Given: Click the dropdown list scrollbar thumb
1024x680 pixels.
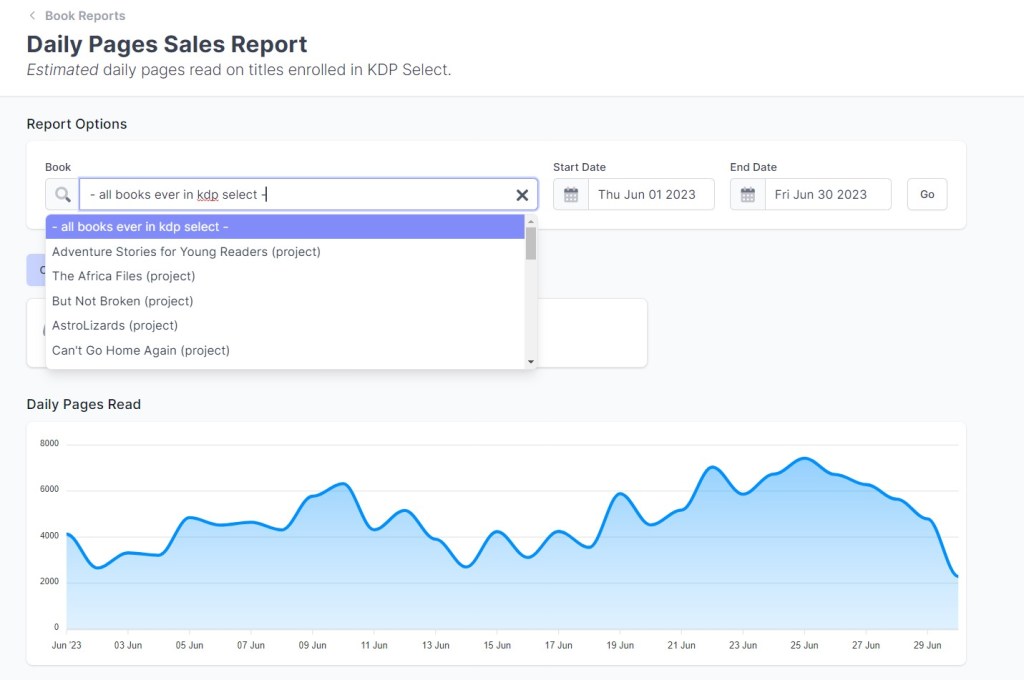Looking at the screenshot, I should click(531, 243).
